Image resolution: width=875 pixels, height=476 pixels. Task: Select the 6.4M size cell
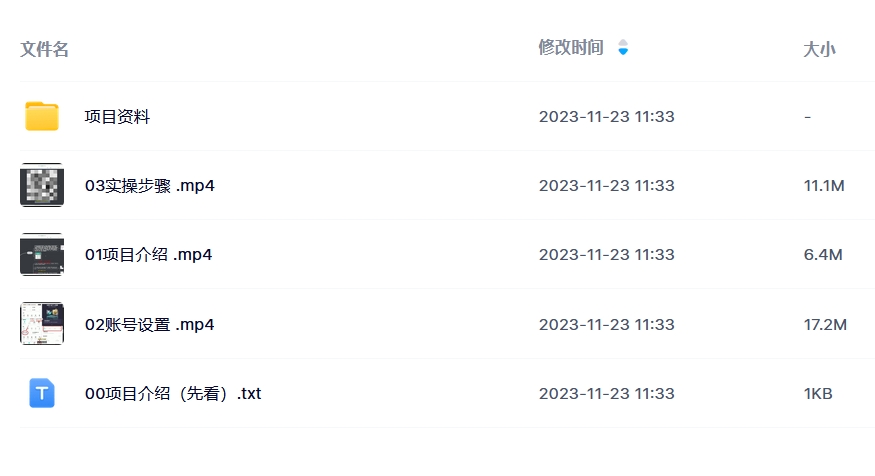pyautogui.click(x=823, y=255)
